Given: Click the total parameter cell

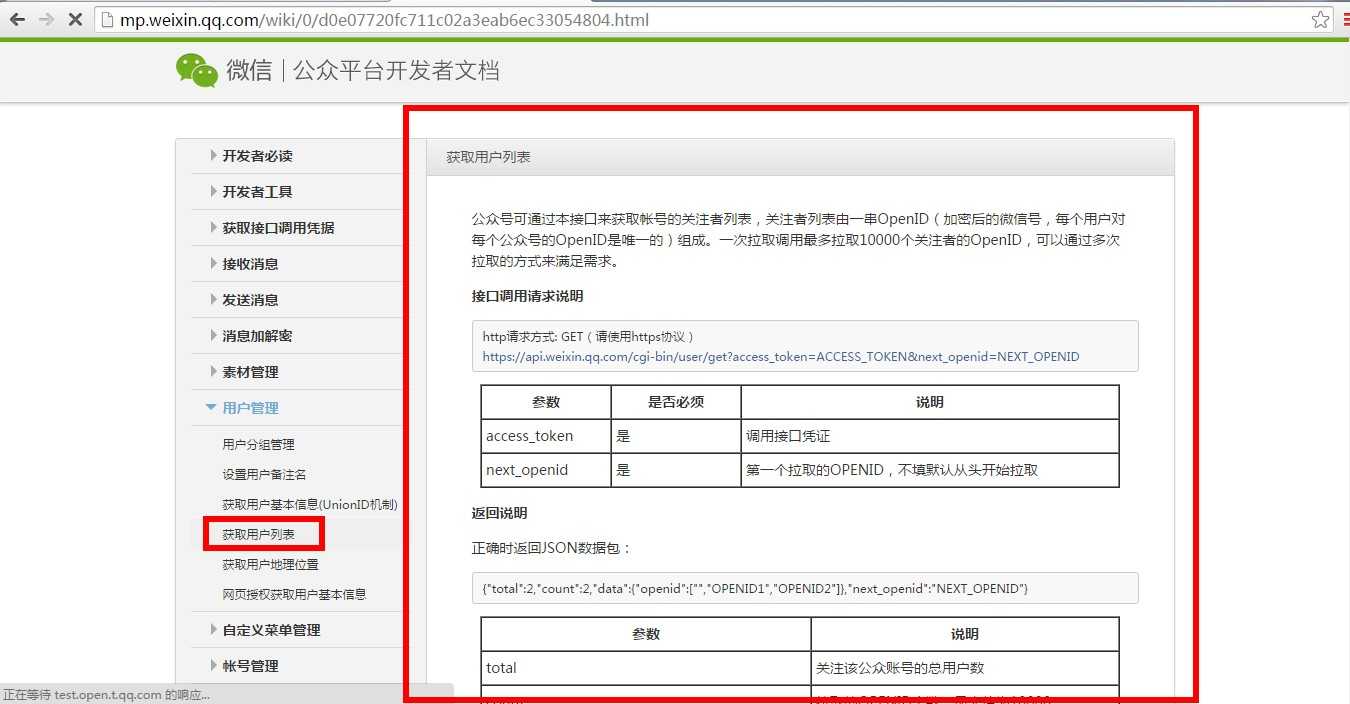Looking at the screenshot, I should (646, 668).
